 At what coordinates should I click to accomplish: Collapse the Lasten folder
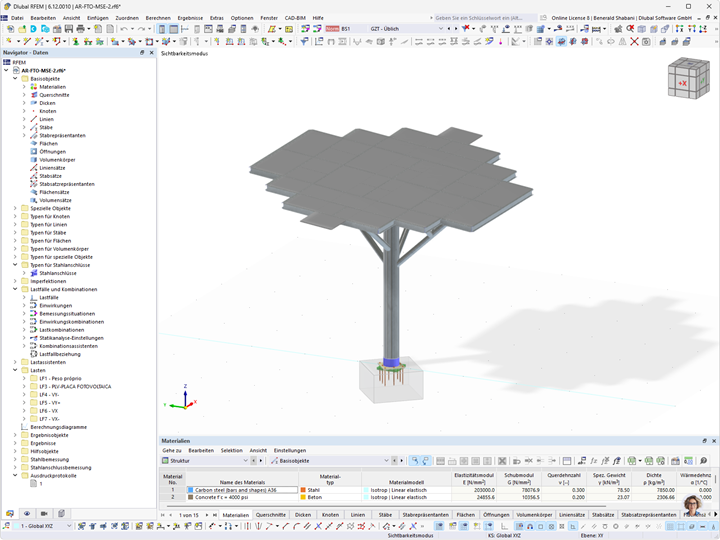pos(15,370)
